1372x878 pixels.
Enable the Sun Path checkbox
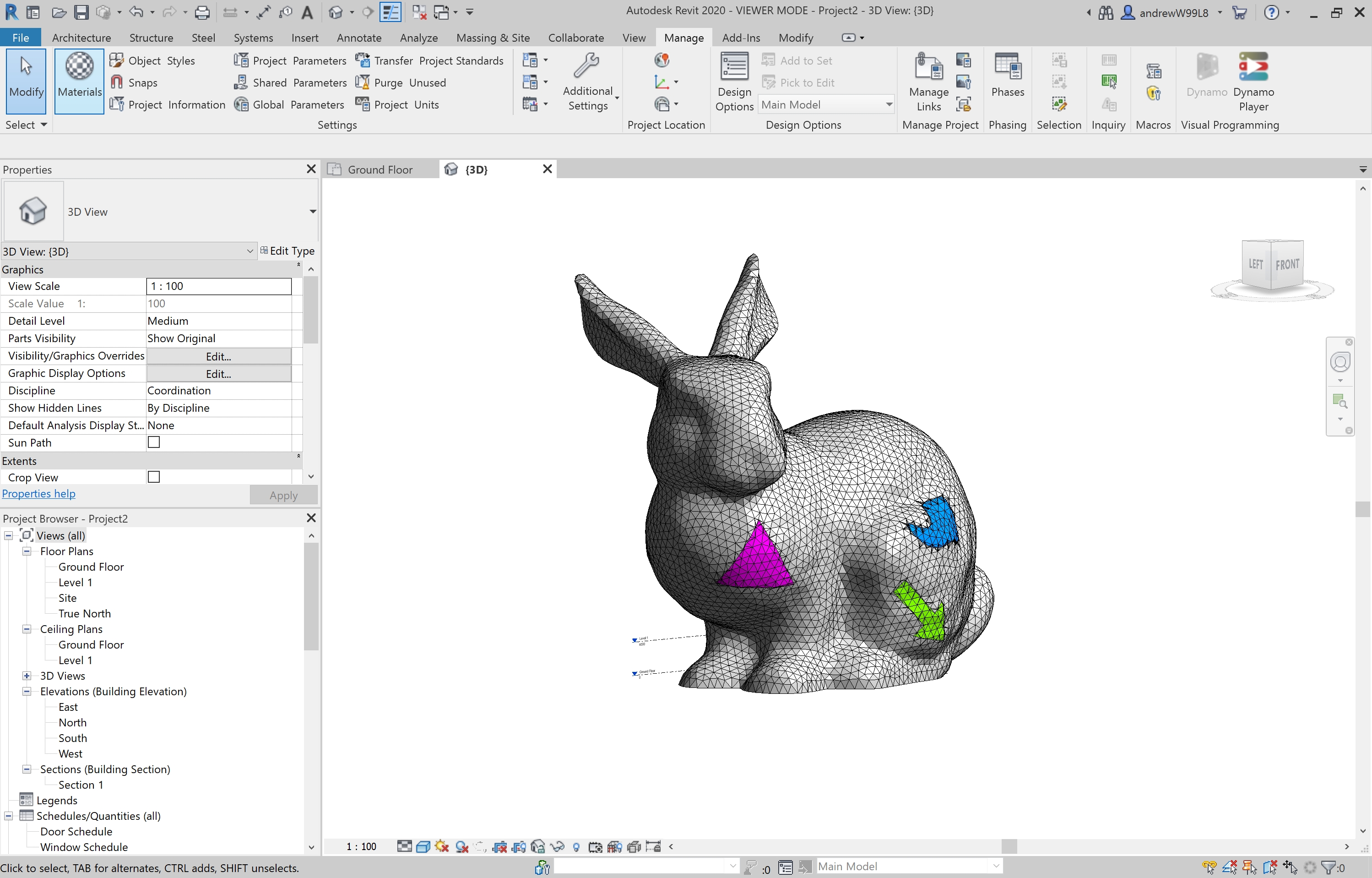pyautogui.click(x=154, y=442)
